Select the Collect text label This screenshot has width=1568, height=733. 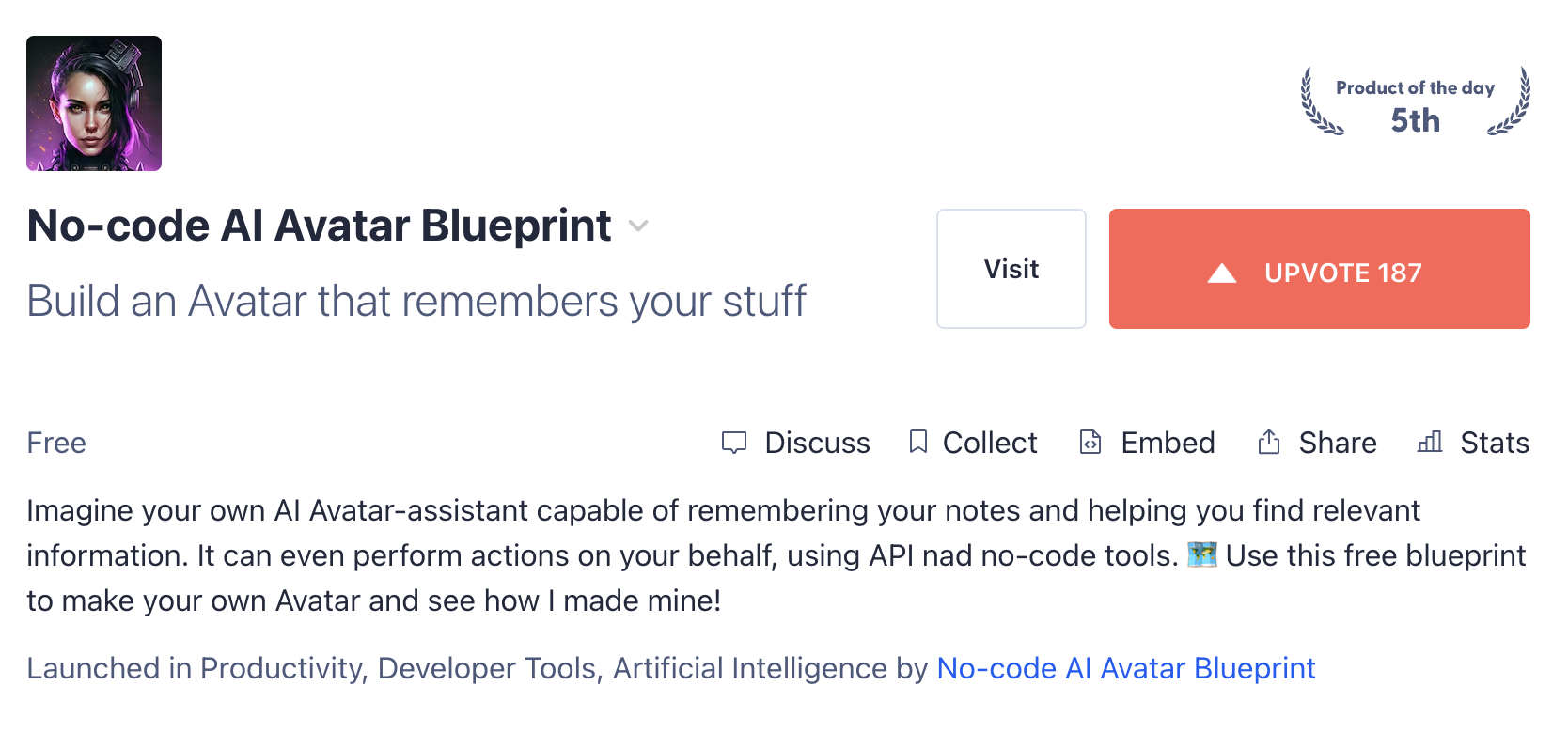(x=990, y=443)
